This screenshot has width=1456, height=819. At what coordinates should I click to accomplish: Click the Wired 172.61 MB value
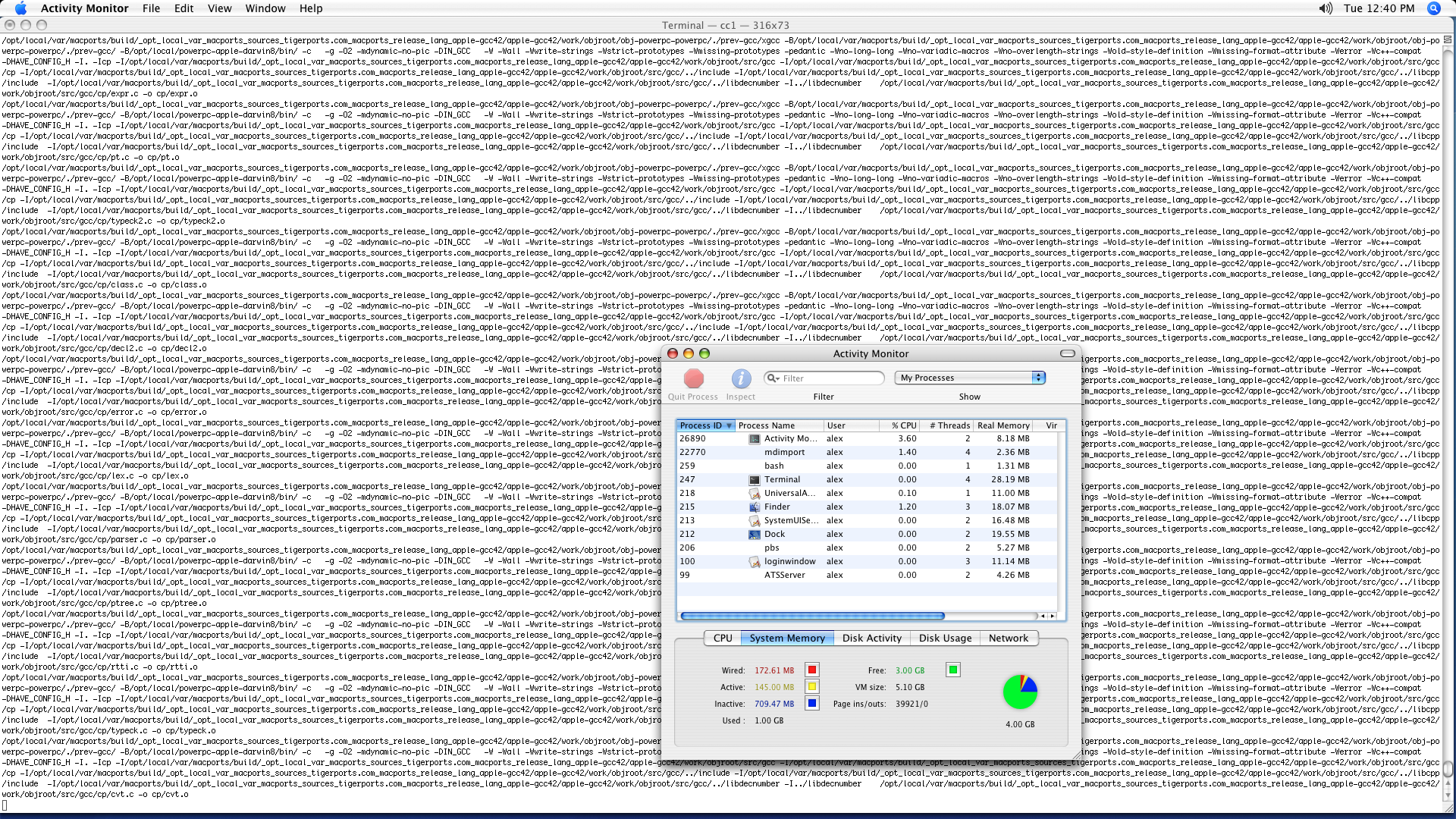pos(774,671)
